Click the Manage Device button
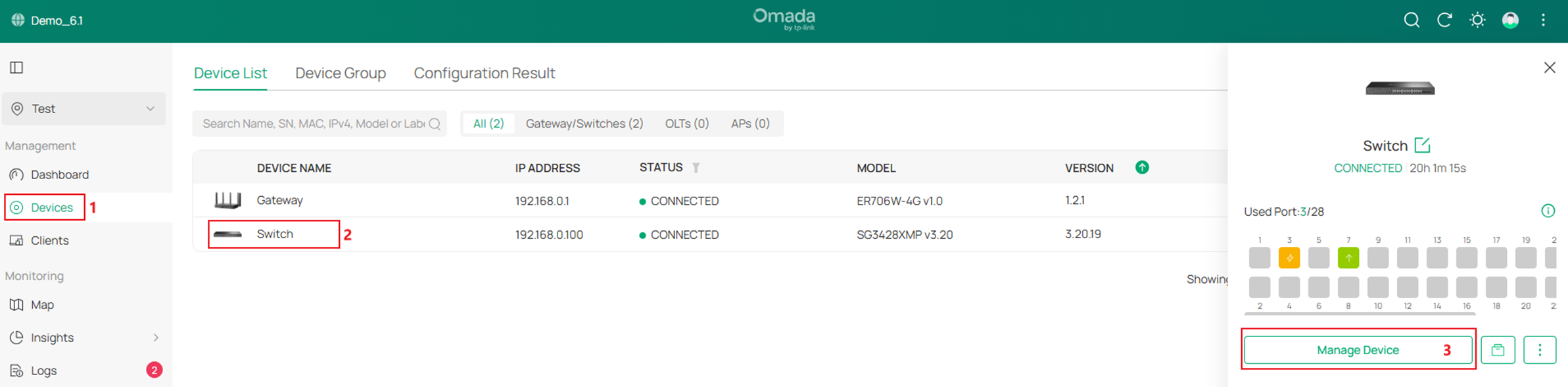This screenshot has width=1568, height=387. pos(1358,350)
